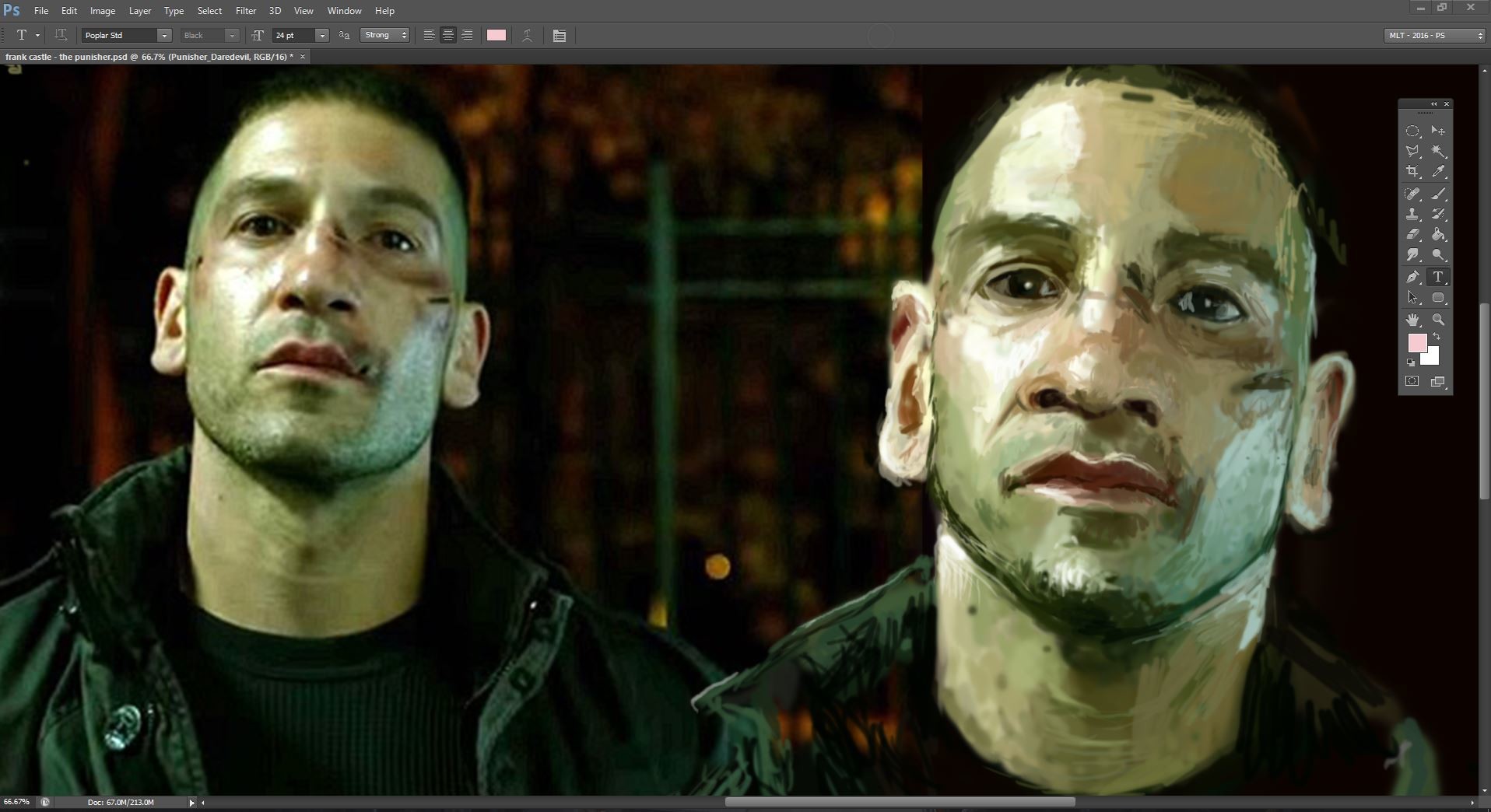Open the Type menu

pyautogui.click(x=174, y=11)
